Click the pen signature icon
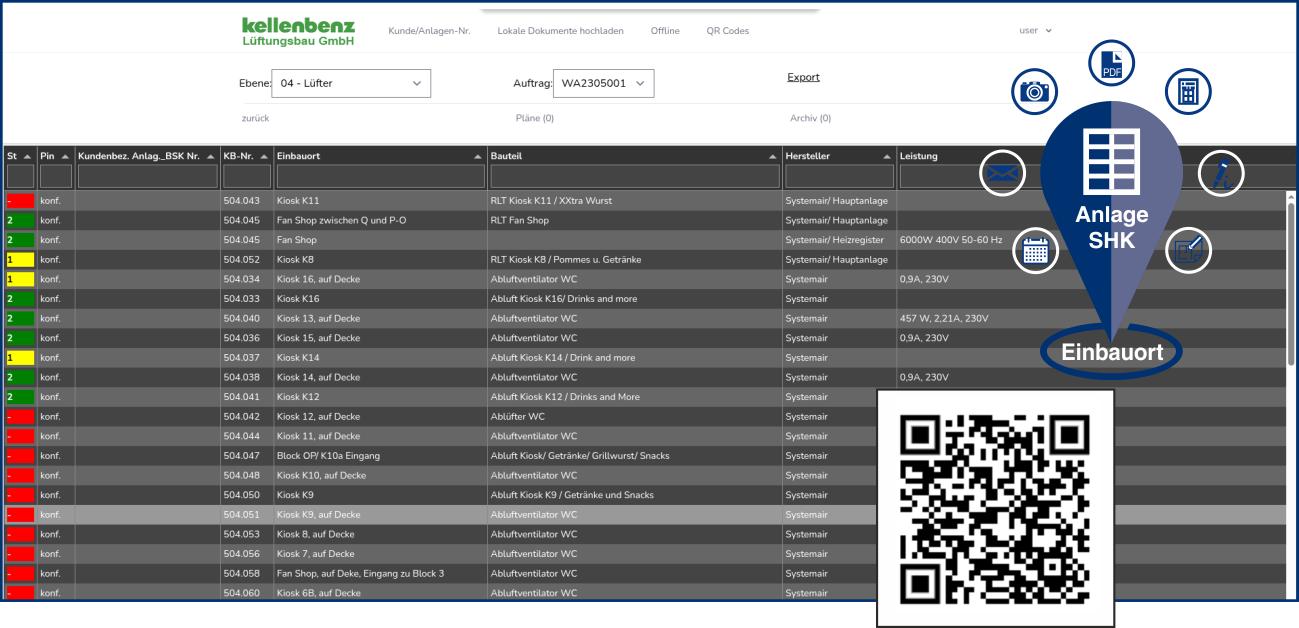This screenshot has height=628, width=1299. tap(1221, 174)
